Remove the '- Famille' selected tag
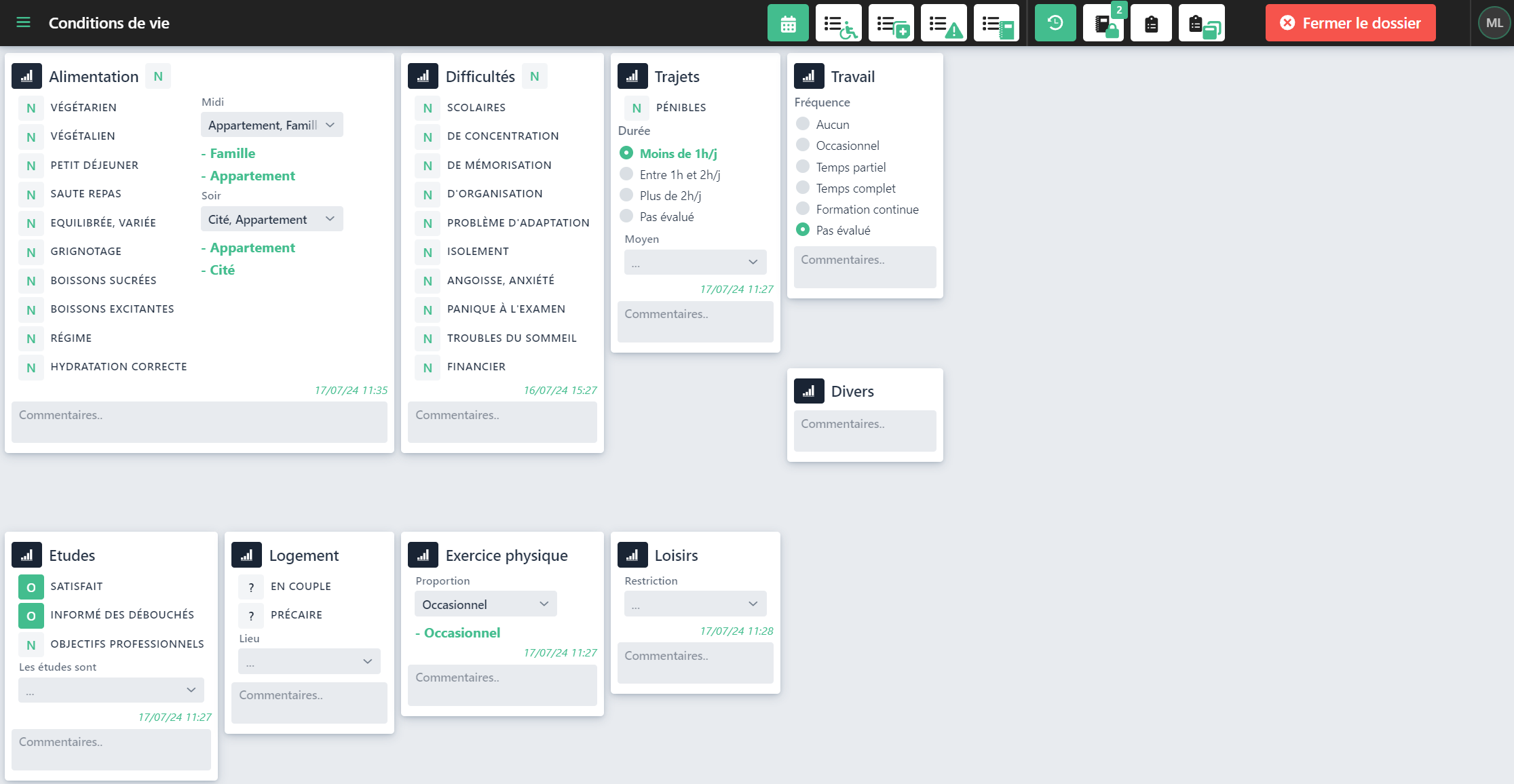The width and height of the screenshot is (1514, 784). (x=229, y=153)
